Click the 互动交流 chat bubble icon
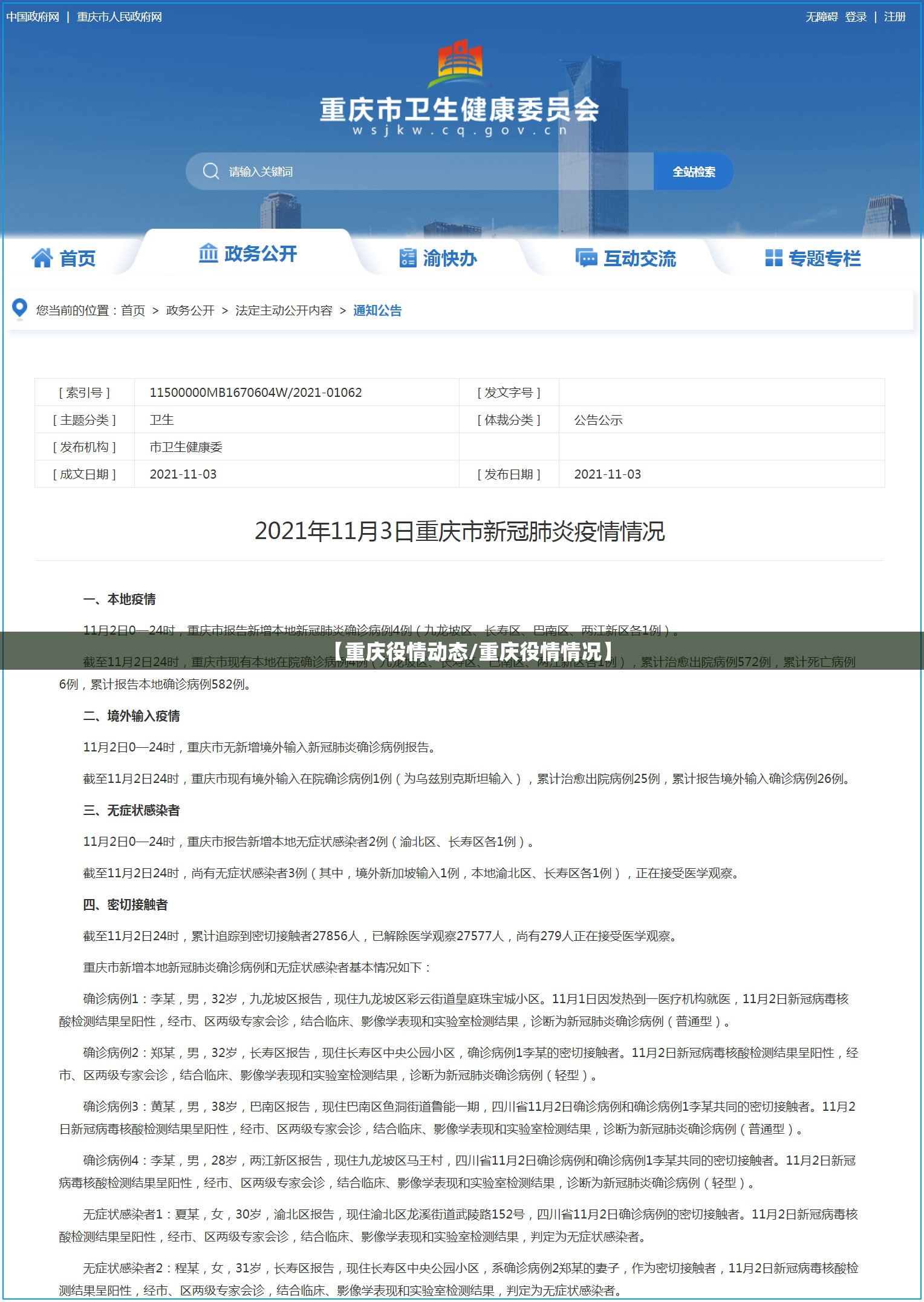This screenshot has width=924, height=1302. (586, 258)
